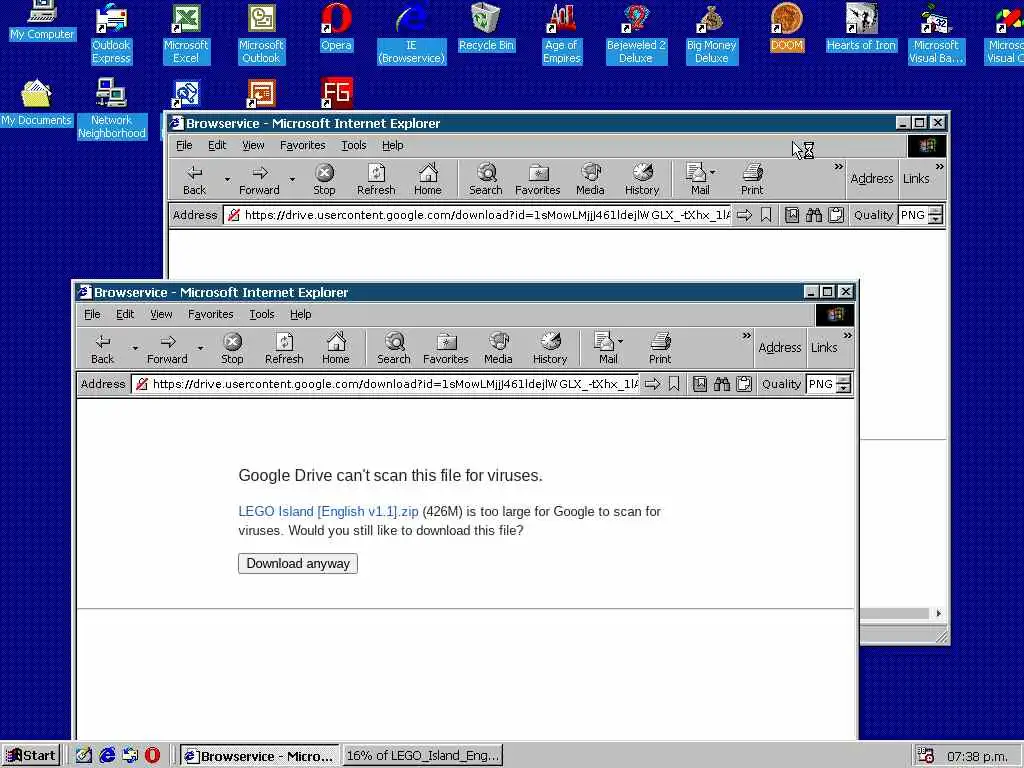The height and width of the screenshot is (768, 1024).
Task: Click front window address URL field
Action: [x=385, y=384]
